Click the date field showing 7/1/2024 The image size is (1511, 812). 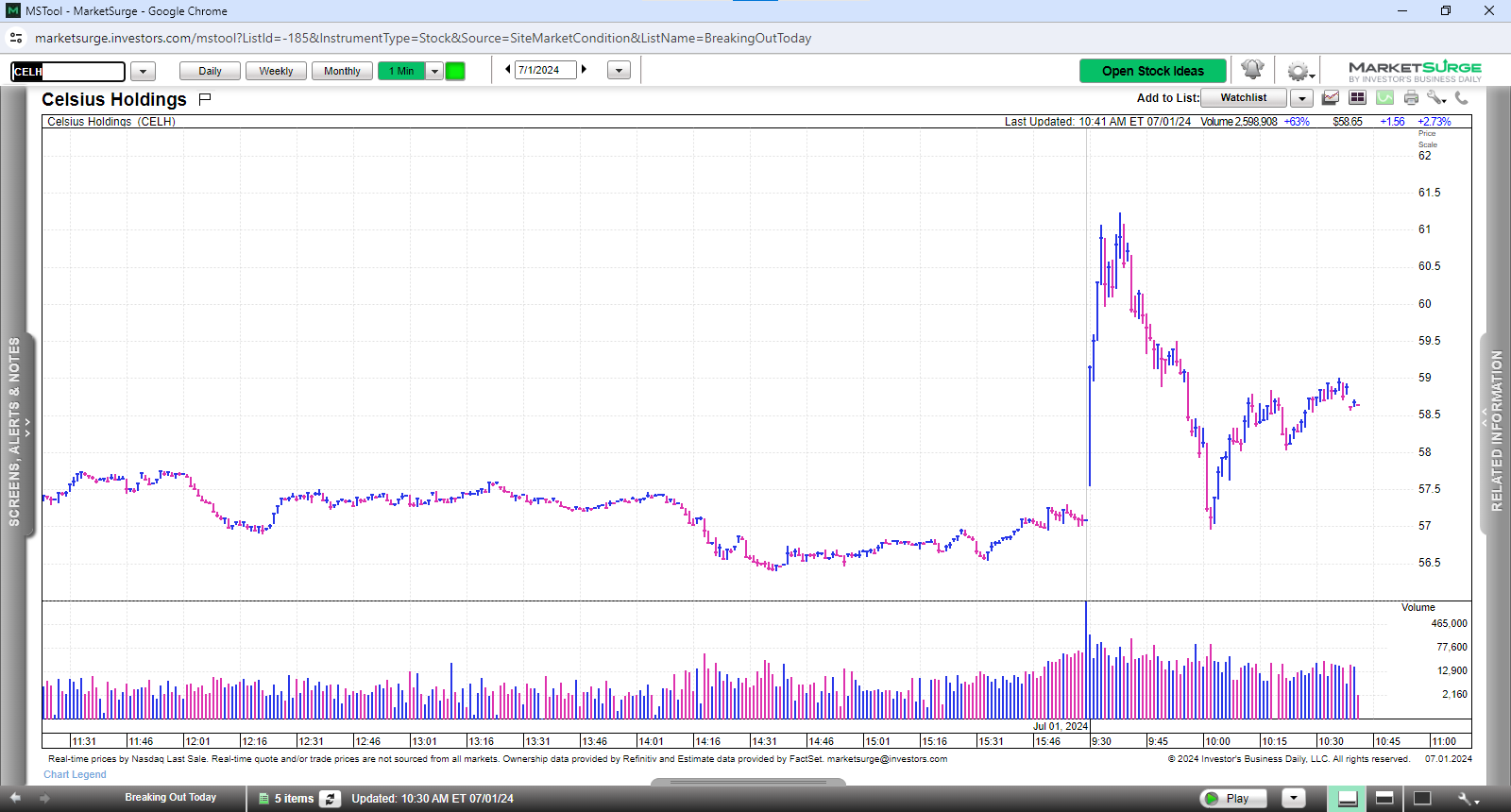tap(545, 70)
